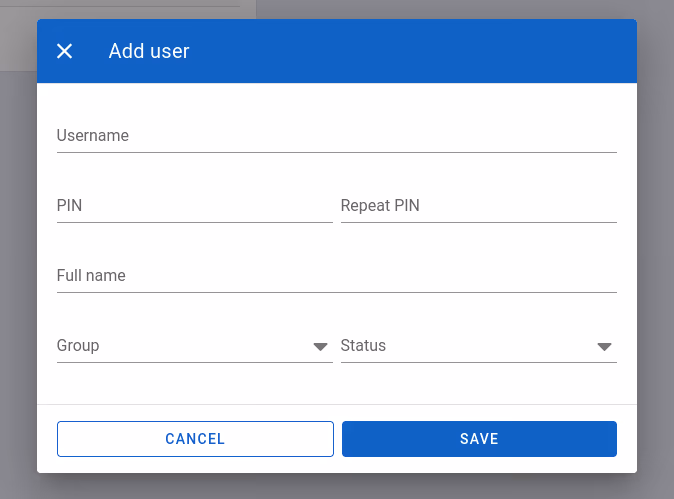Click the Add user dialog title
The height and width of the screenshot is (499, 674).
(149, 51)
